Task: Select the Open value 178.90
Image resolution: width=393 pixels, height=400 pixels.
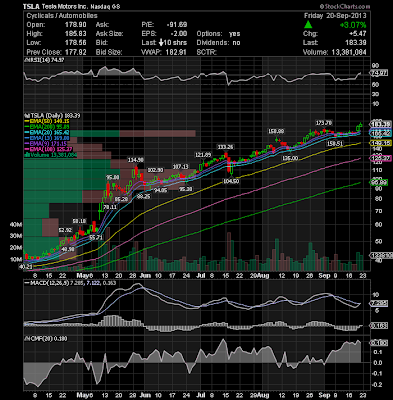Action: click(75, 25)
